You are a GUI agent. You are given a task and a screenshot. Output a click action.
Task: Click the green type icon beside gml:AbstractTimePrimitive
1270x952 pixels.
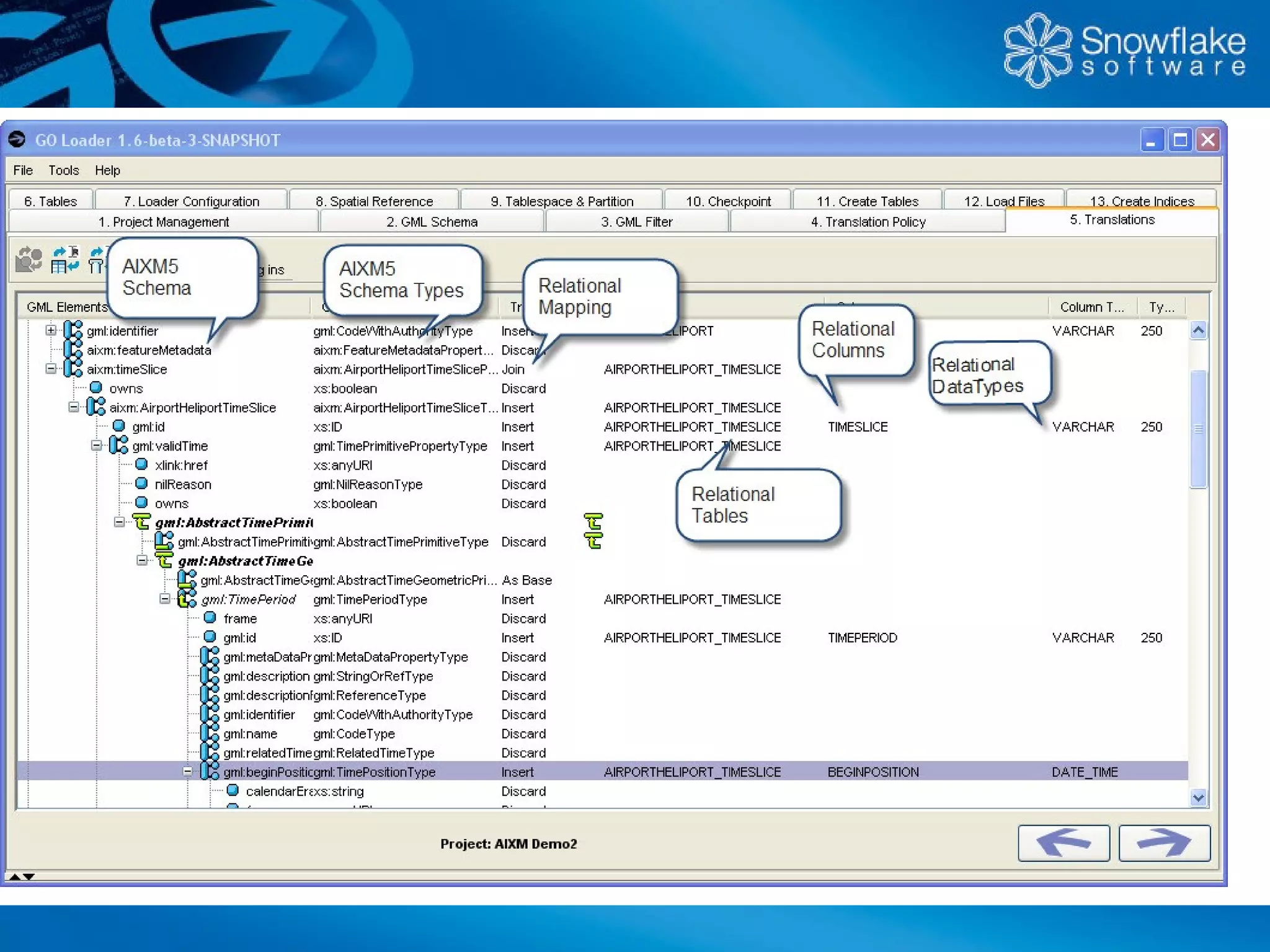142,522
